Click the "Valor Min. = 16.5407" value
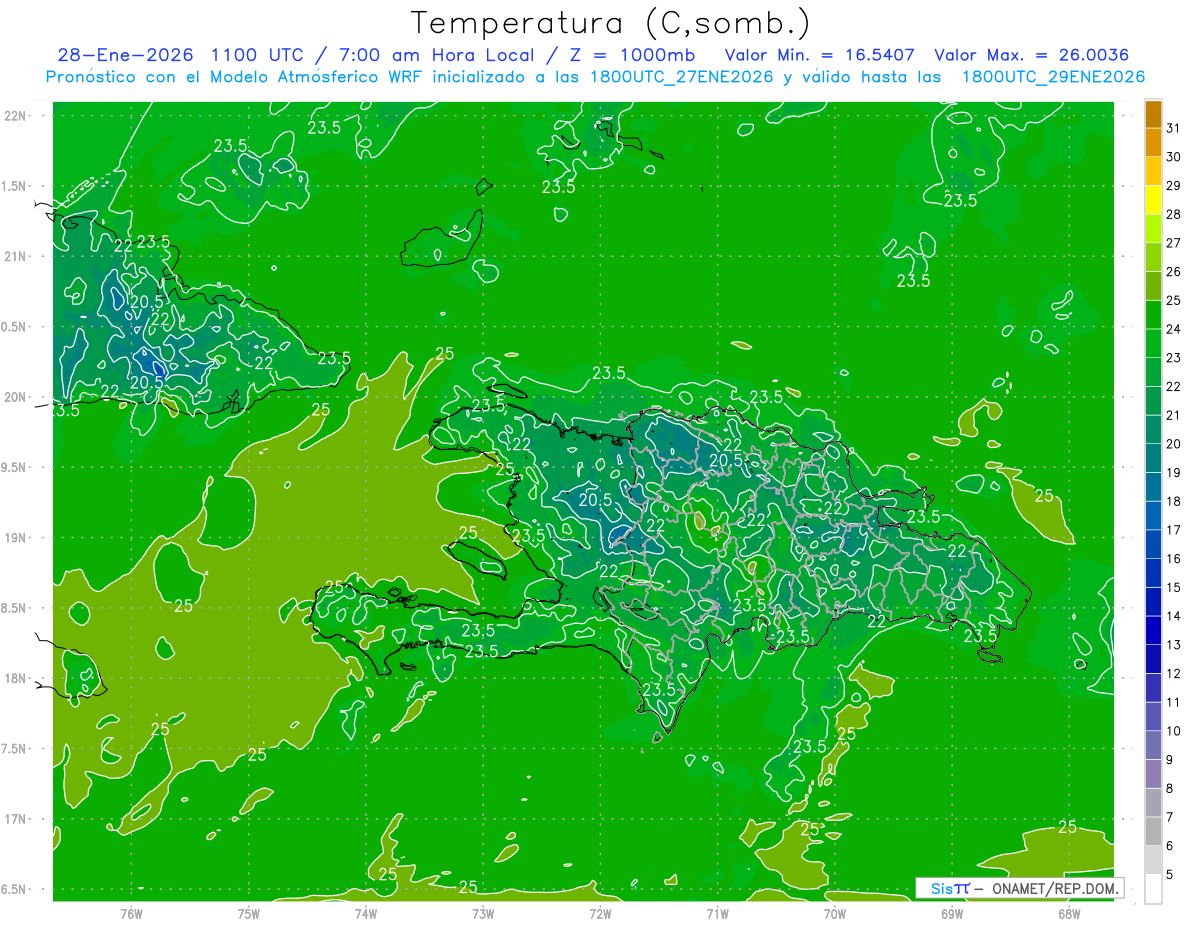Viewport: 1200px width, 927px height. pyautogui.click(x=820, y=55)
